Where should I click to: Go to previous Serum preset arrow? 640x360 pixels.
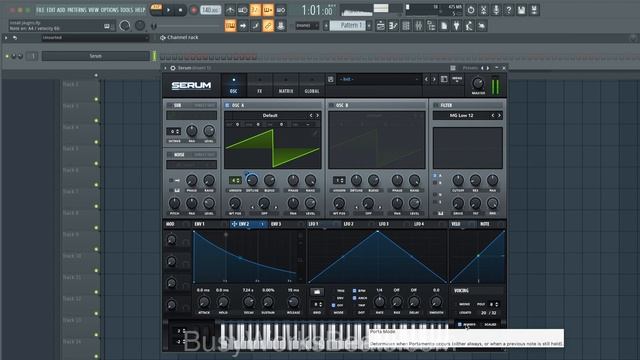pyautogui.click(x=426, y=79)
